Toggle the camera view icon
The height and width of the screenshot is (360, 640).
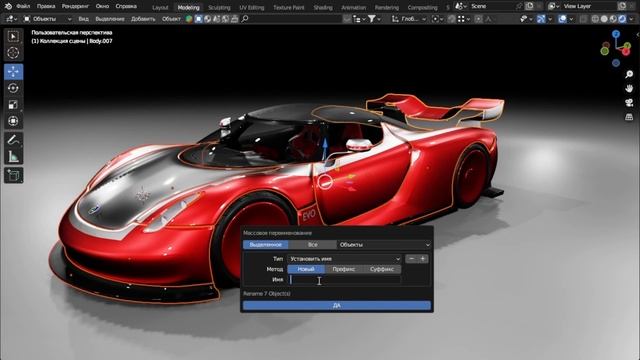(629, 102)
